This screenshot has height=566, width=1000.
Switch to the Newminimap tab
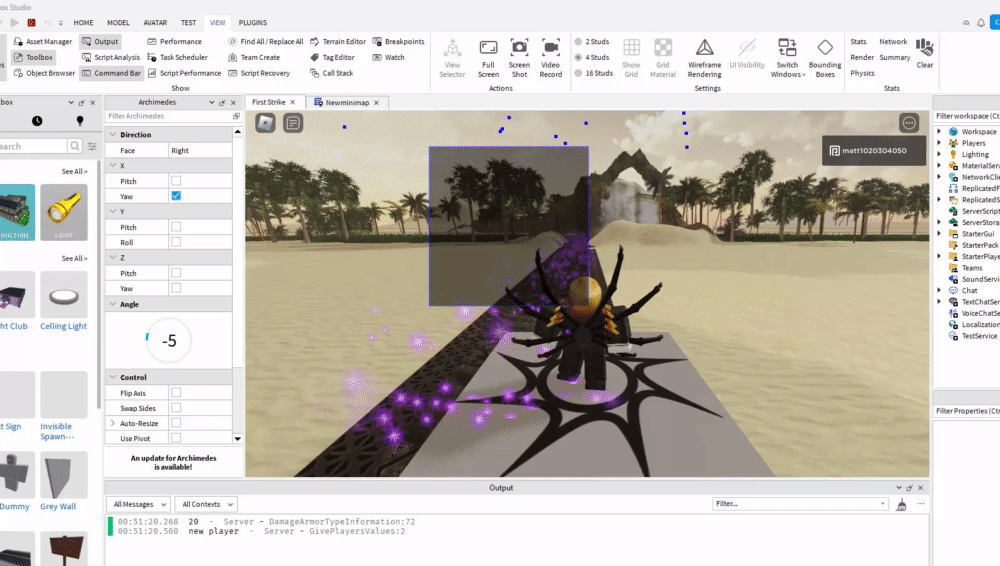click(347, 102)
